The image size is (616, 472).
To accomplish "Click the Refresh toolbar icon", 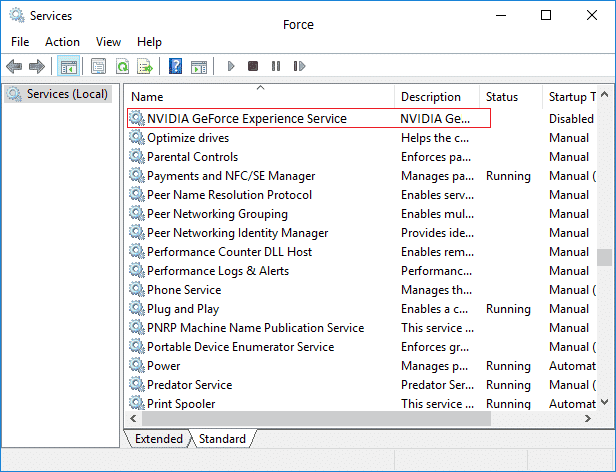I will point(122,67).
